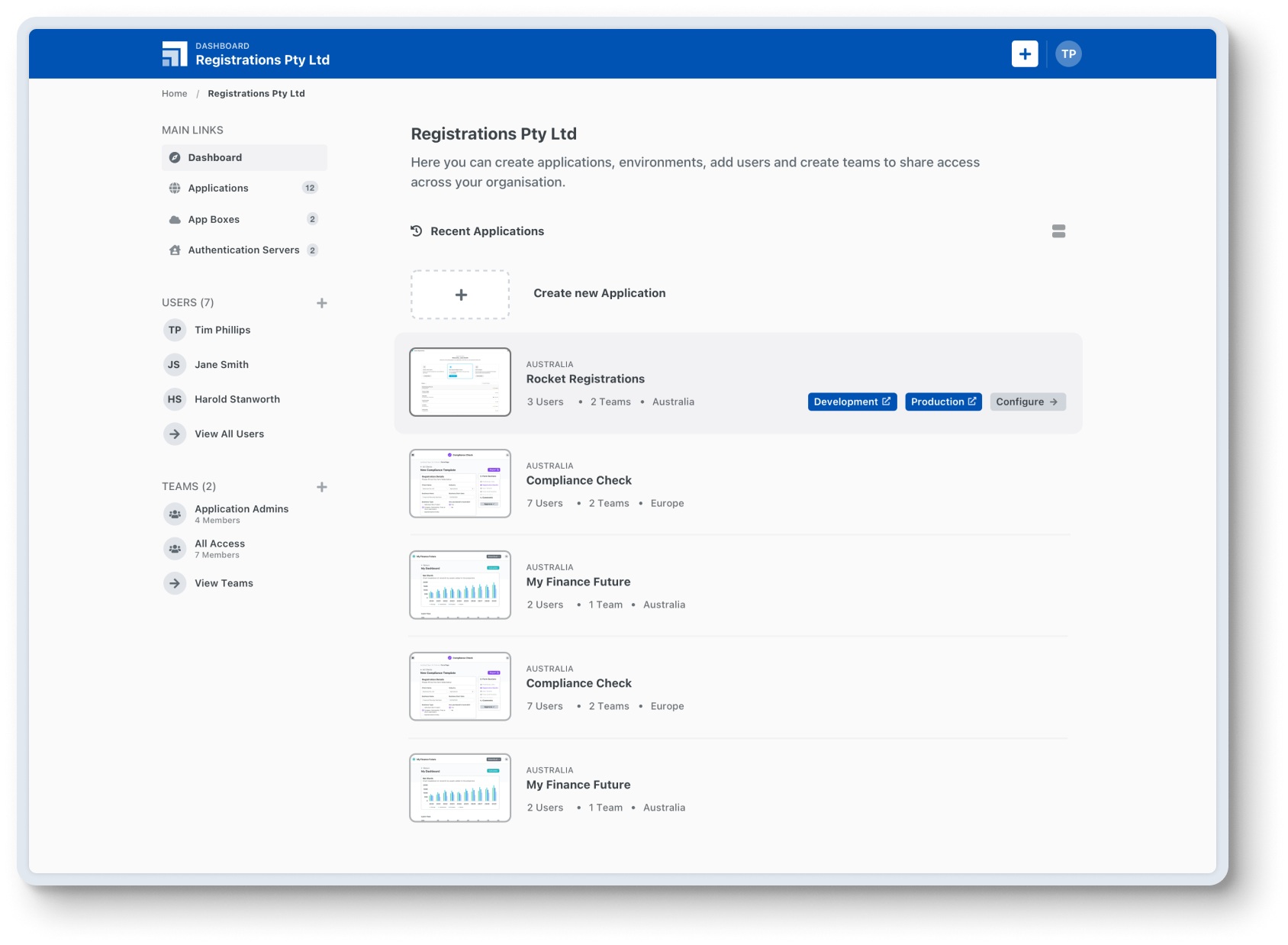Click Harold Stanworth HS avatar
1288x945 pixels.
(175, 399)
